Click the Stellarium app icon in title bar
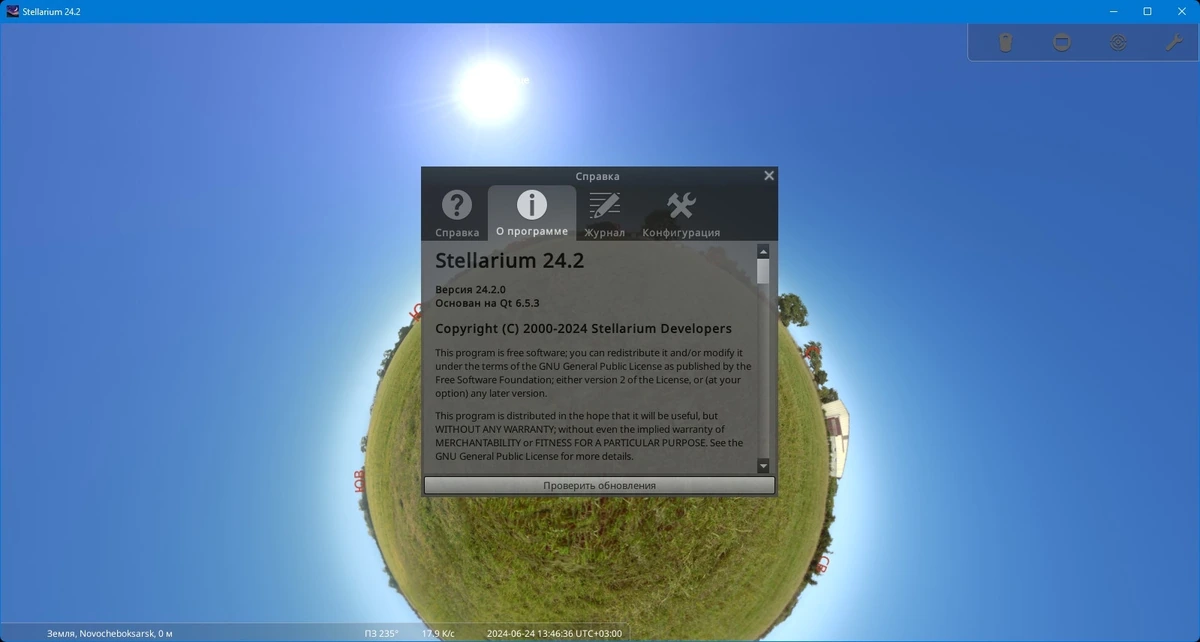Viewport: 1200px width, 642px height. [13, 11]
